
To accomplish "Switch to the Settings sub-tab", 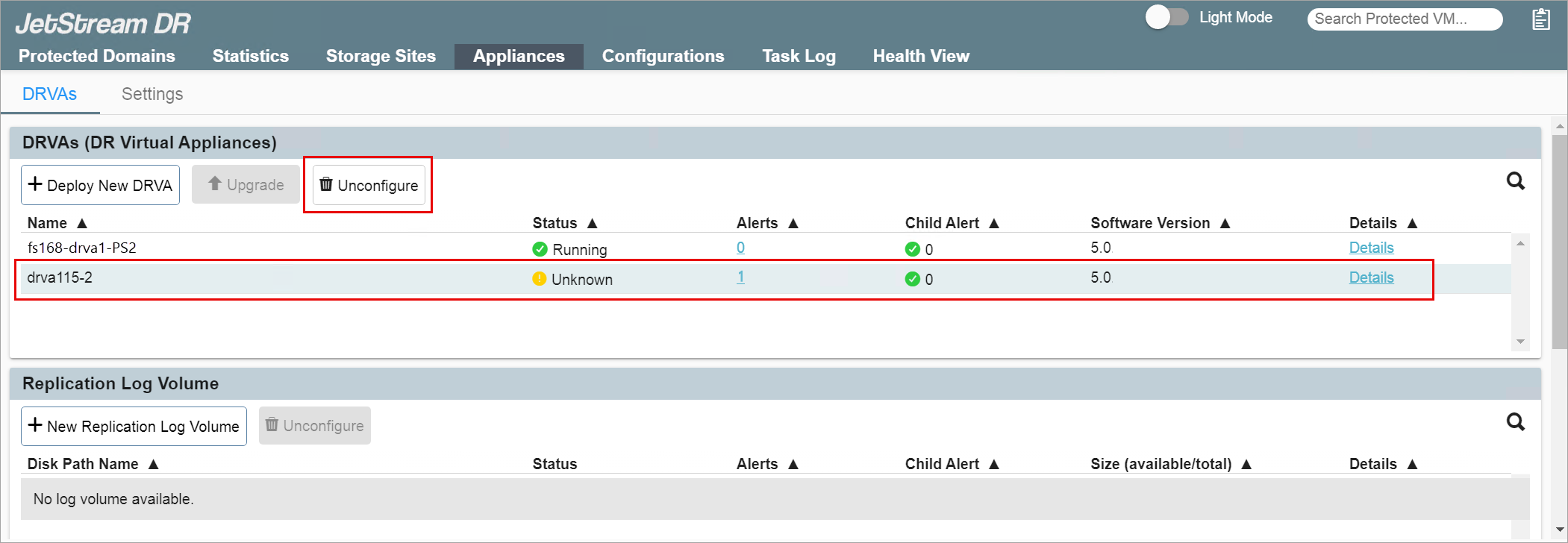I will (x=152, y=94).
